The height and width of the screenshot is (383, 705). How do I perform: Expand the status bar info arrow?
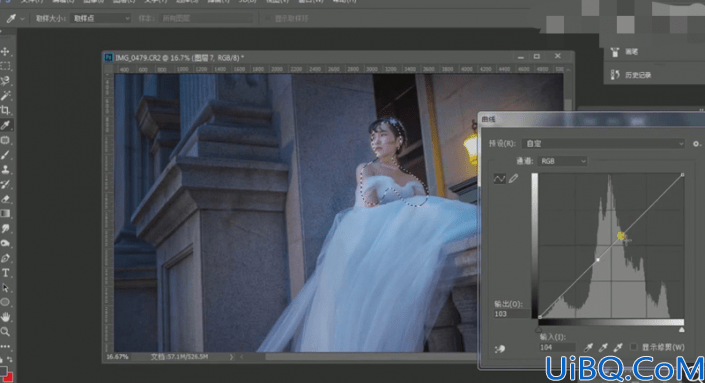click(x=231, y=357)
